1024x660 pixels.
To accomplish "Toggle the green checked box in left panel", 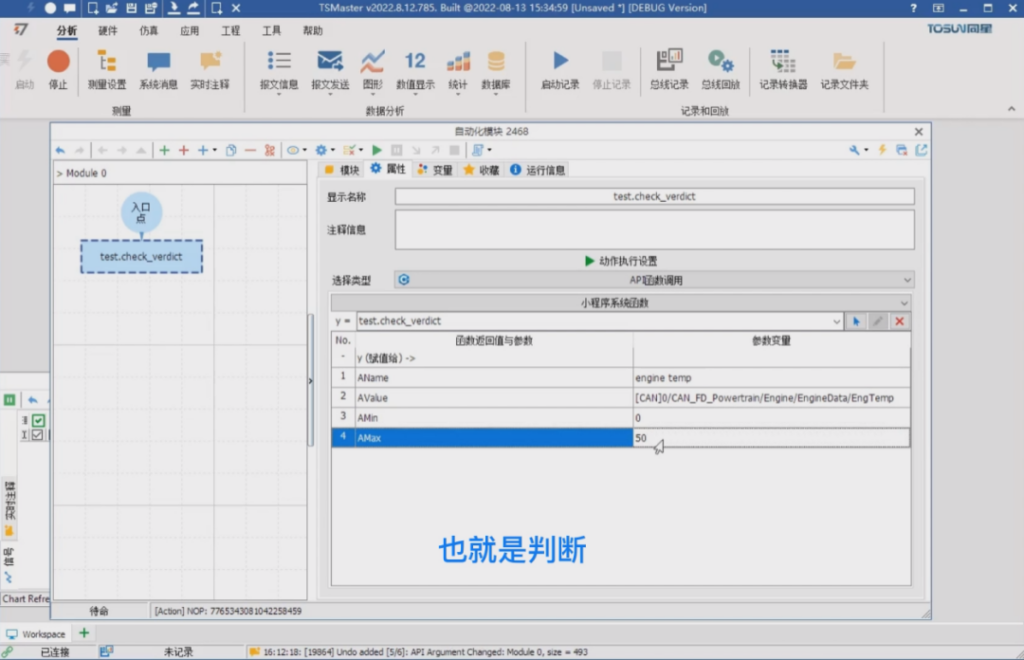I will pos(39,420).
